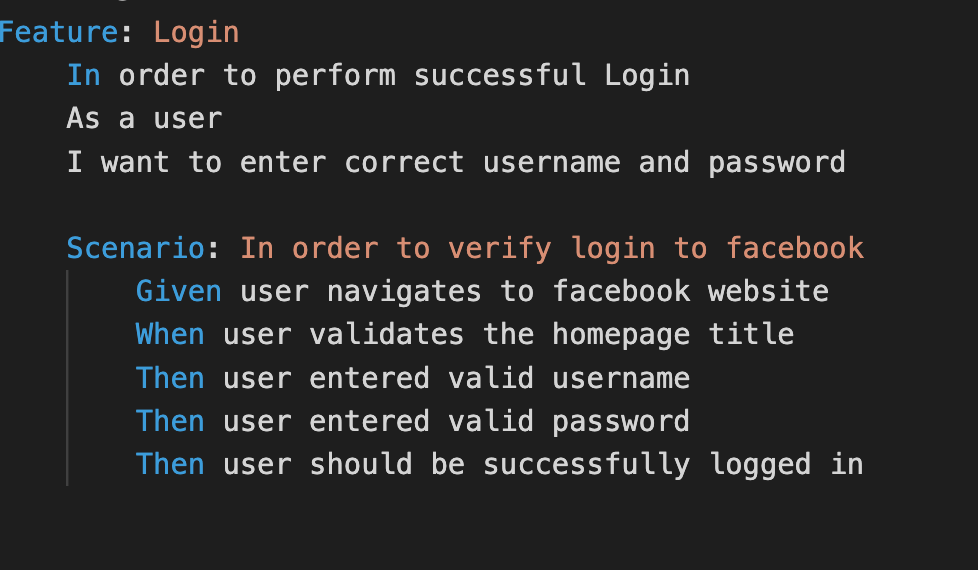The image size is (978, 570).
Task: Click the 'As a user' line
Action: tap(144, 118)
